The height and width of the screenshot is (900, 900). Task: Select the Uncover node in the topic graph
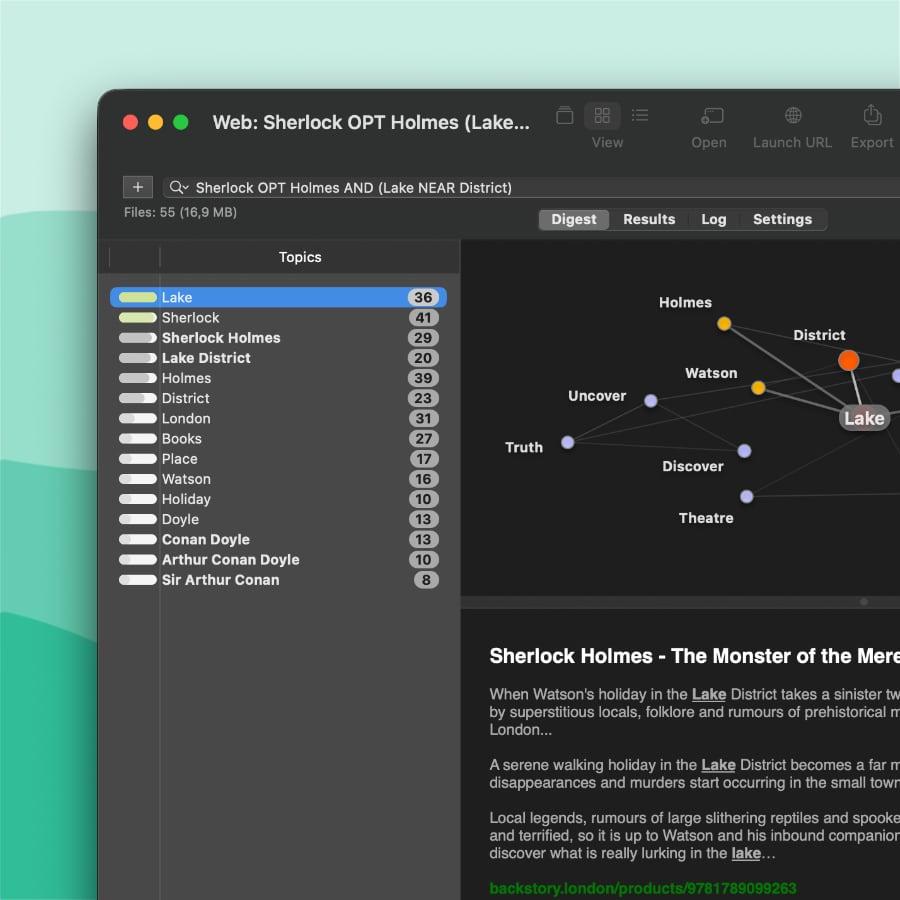point(650,401)
